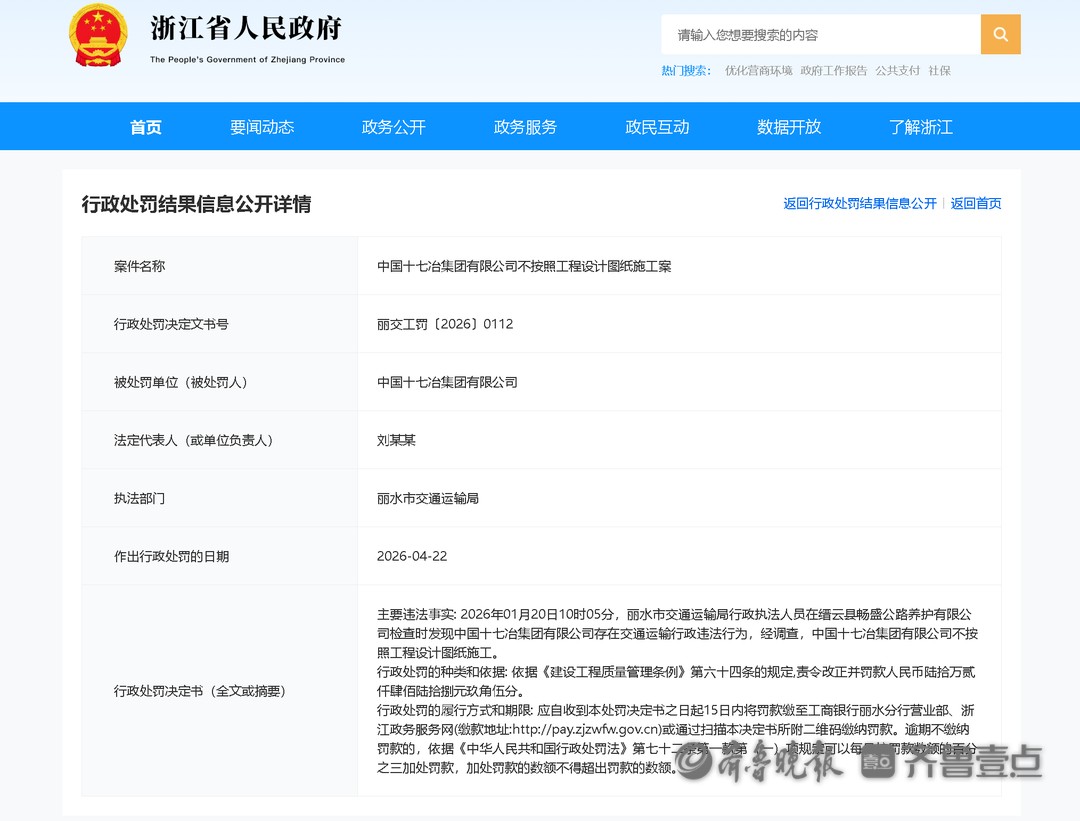Click hot search link 公共支付

pos(897,71)
